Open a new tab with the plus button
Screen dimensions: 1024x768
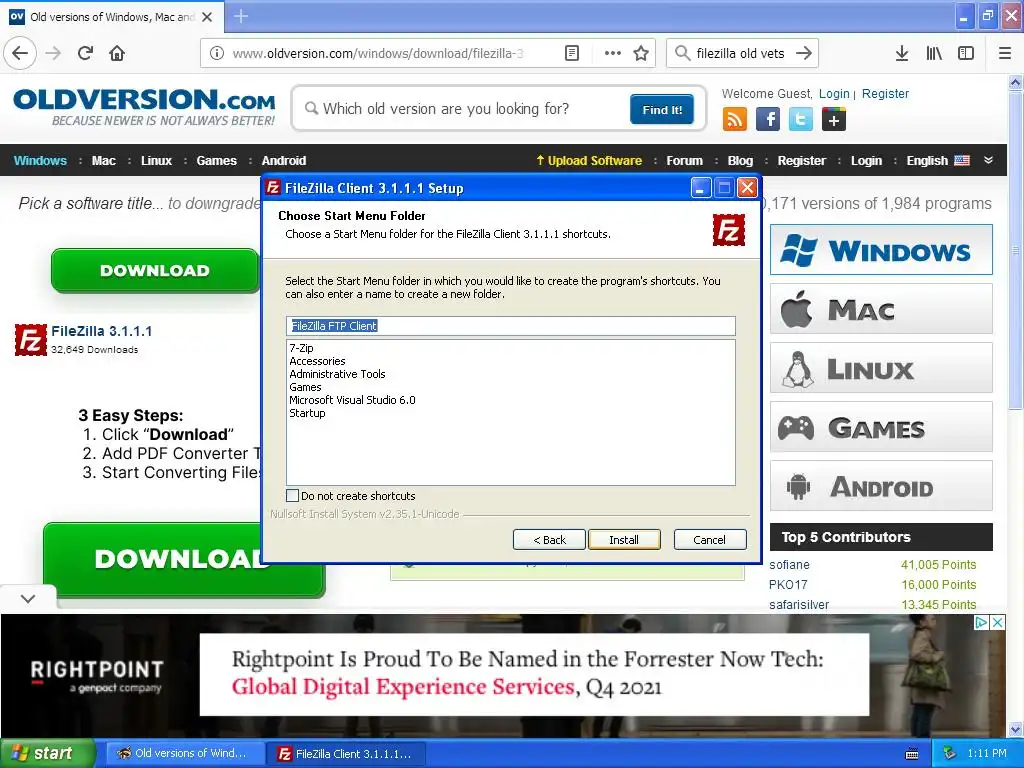[240, 16]
